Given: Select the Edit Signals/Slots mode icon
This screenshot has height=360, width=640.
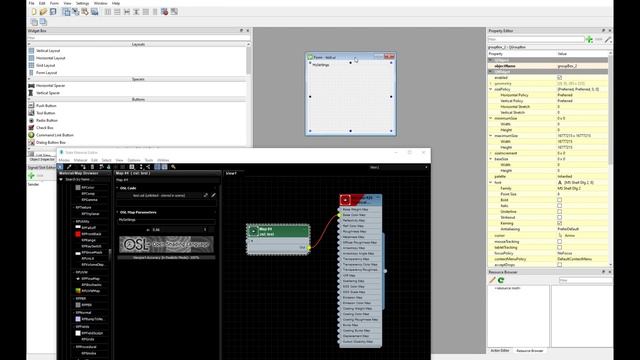Looking at the screenshot, I should pos(76,12).
